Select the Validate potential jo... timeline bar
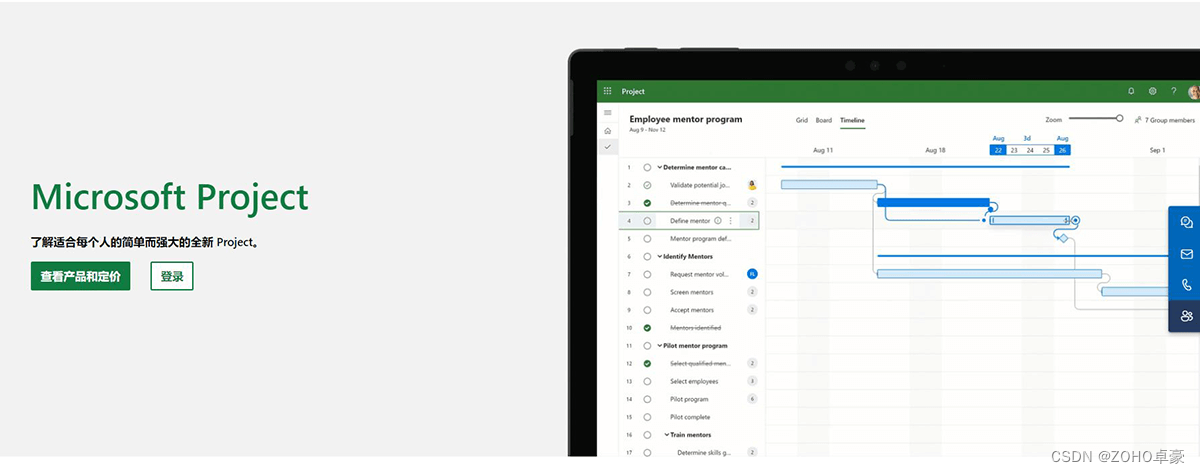Viewport: 1200px width, 474px height. coord(829,184)
